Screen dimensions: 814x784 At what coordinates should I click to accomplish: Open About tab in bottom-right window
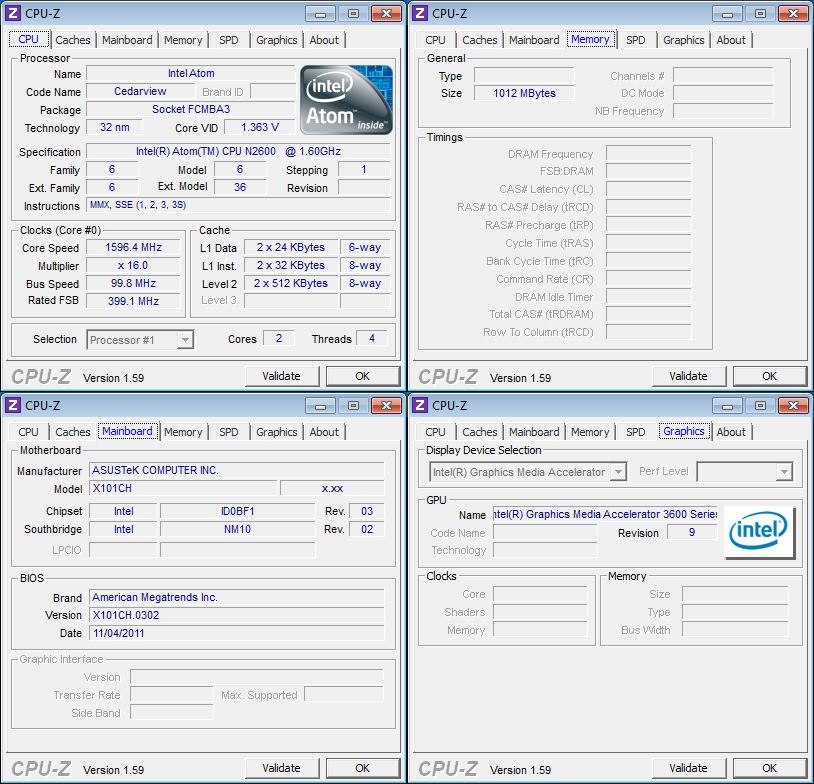tap(731, 432)
